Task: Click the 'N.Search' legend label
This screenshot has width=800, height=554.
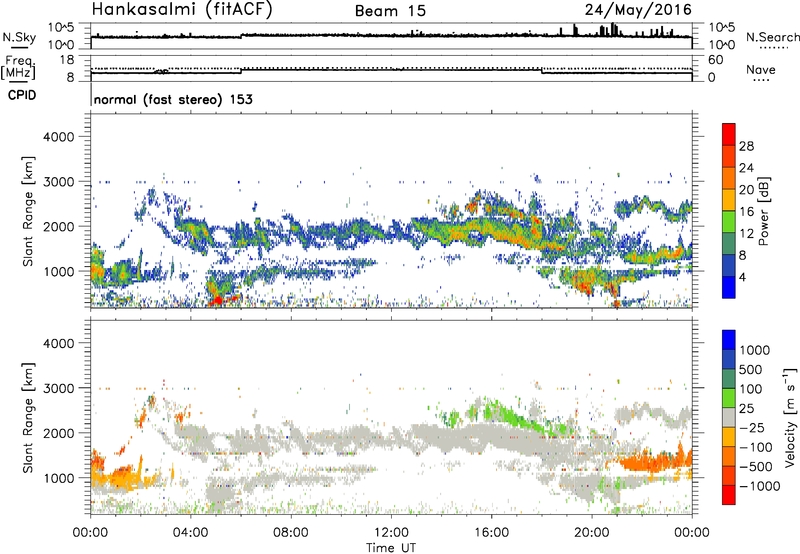Action: click(x=772, y=37)
